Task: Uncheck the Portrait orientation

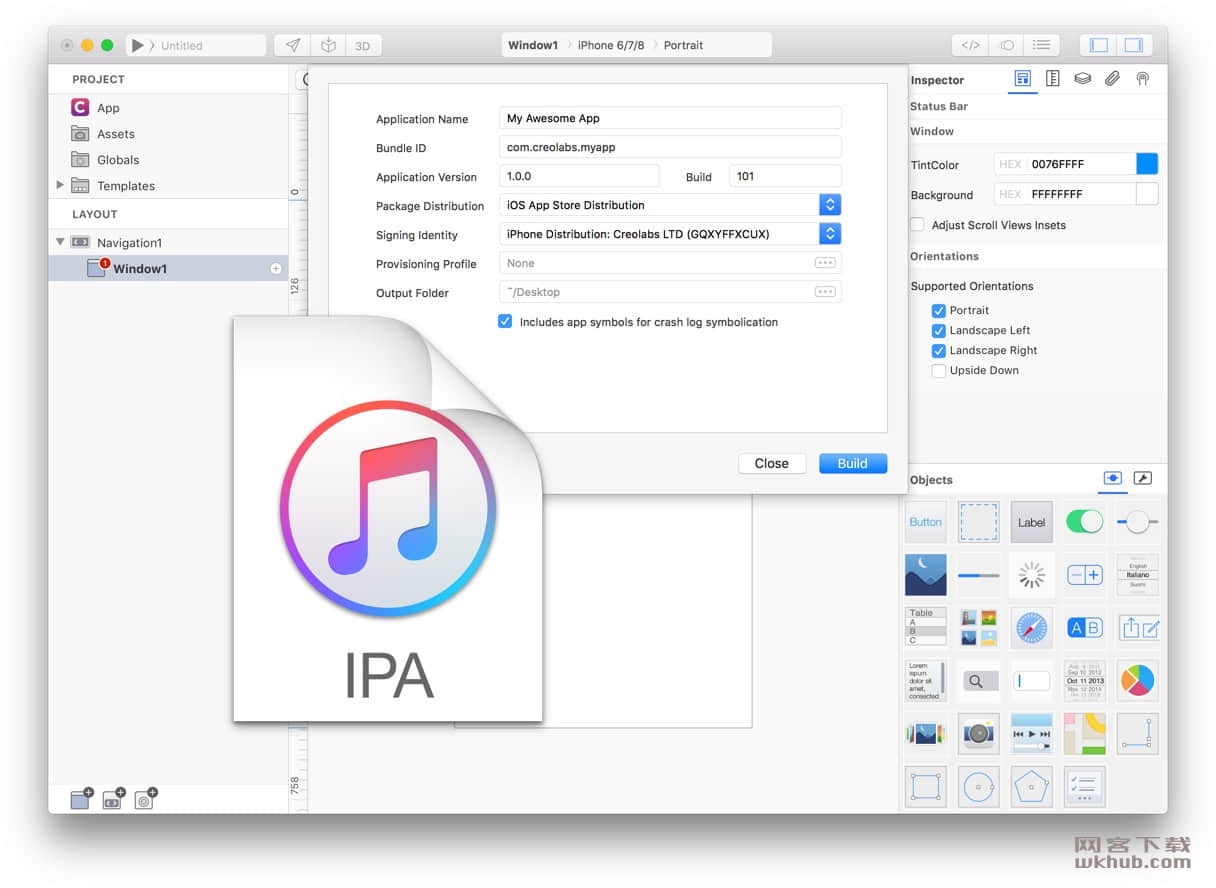Action: point(938,310)
